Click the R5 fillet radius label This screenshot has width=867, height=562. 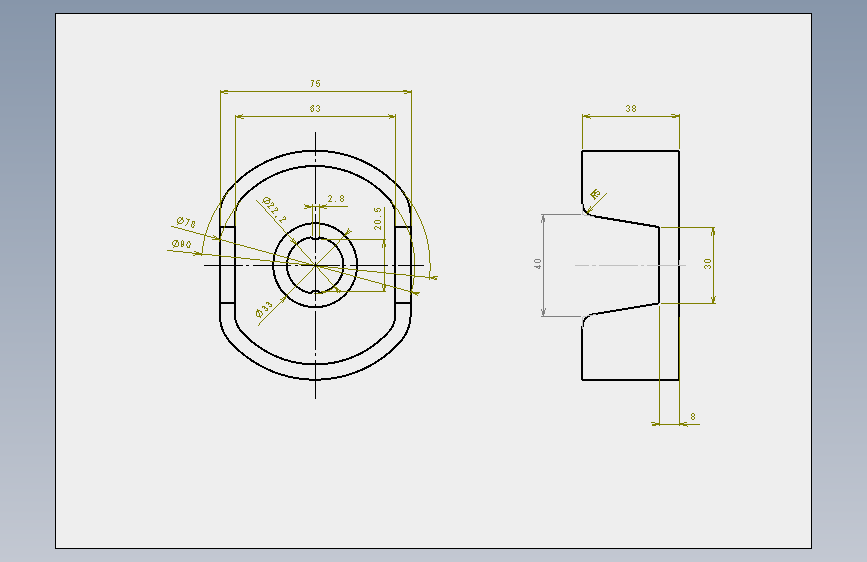(596, 194)
